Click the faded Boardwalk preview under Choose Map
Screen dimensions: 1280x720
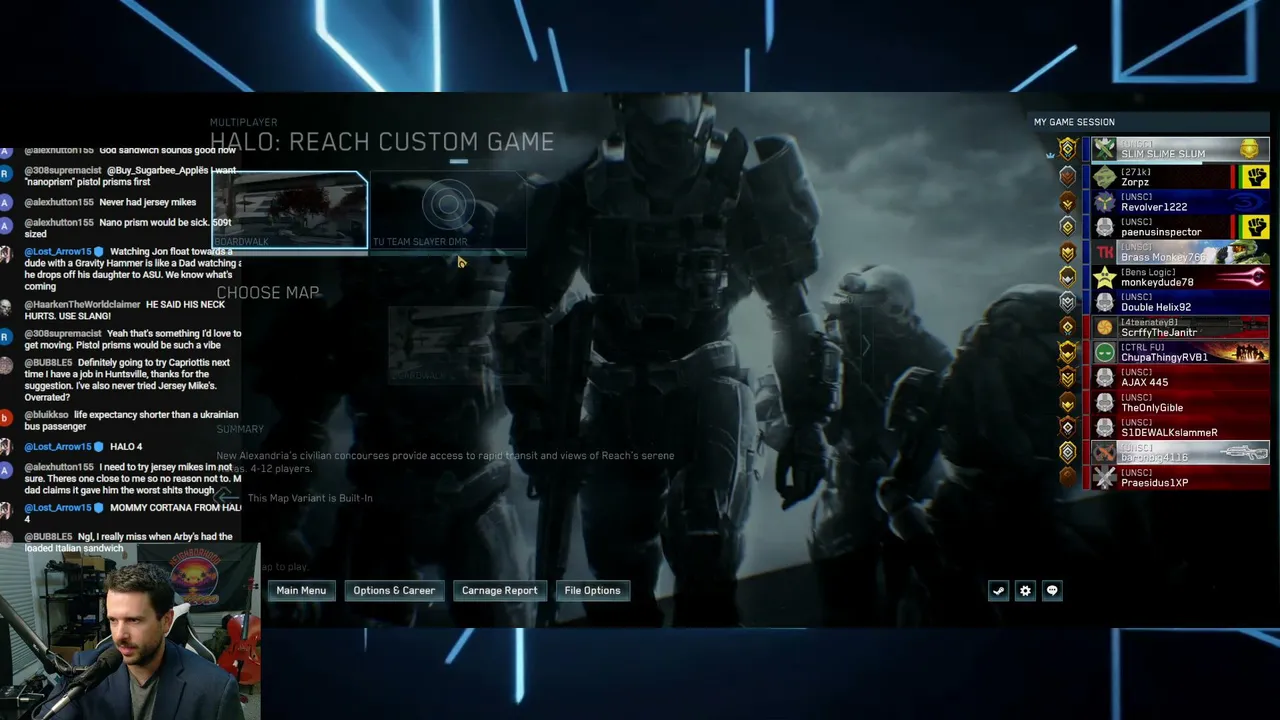[x=465, y=345]
